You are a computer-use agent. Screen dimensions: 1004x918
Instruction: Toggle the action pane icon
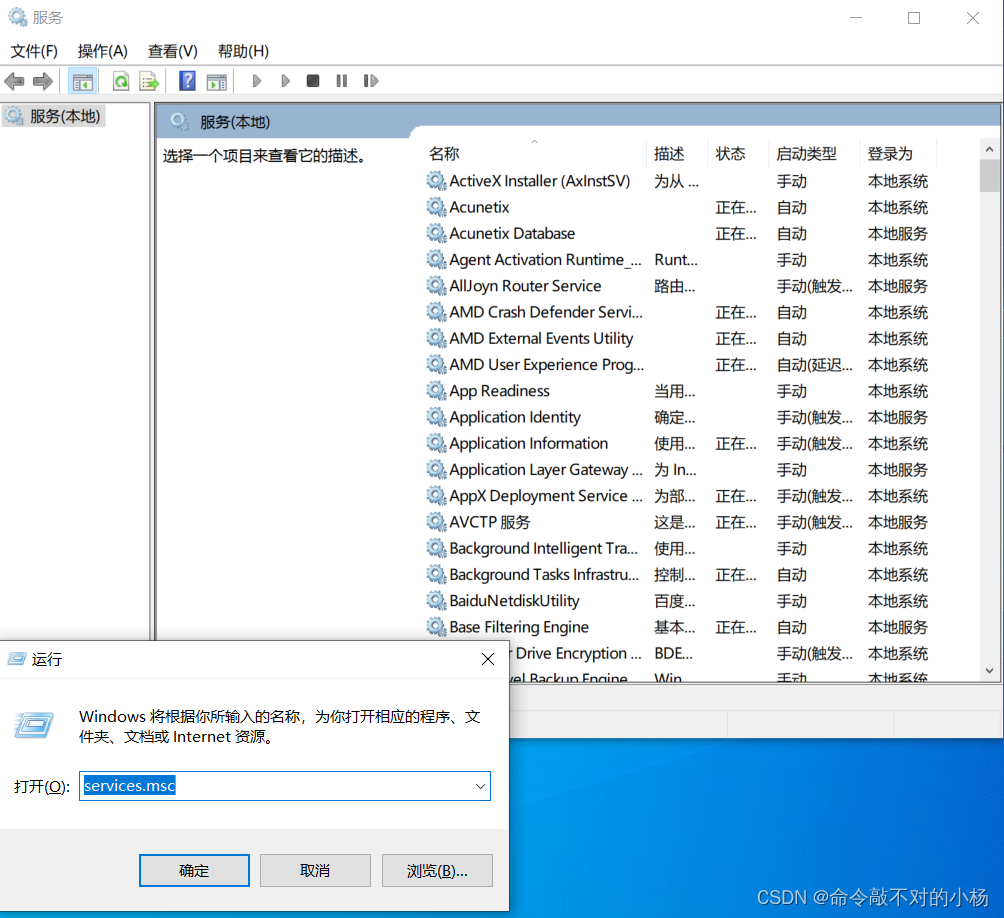click(x=217, y=81)
